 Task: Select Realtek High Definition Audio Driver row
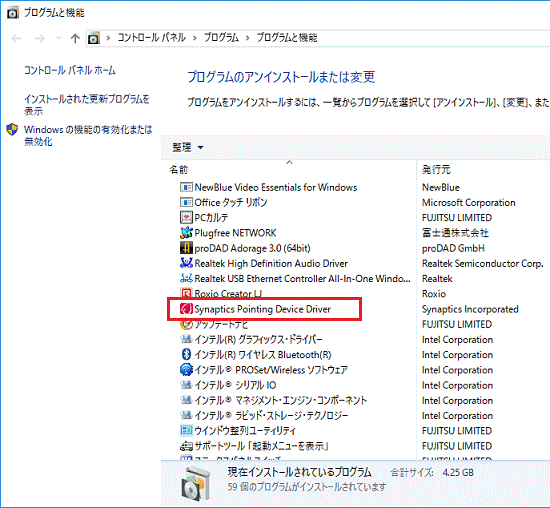coord(271,263)
